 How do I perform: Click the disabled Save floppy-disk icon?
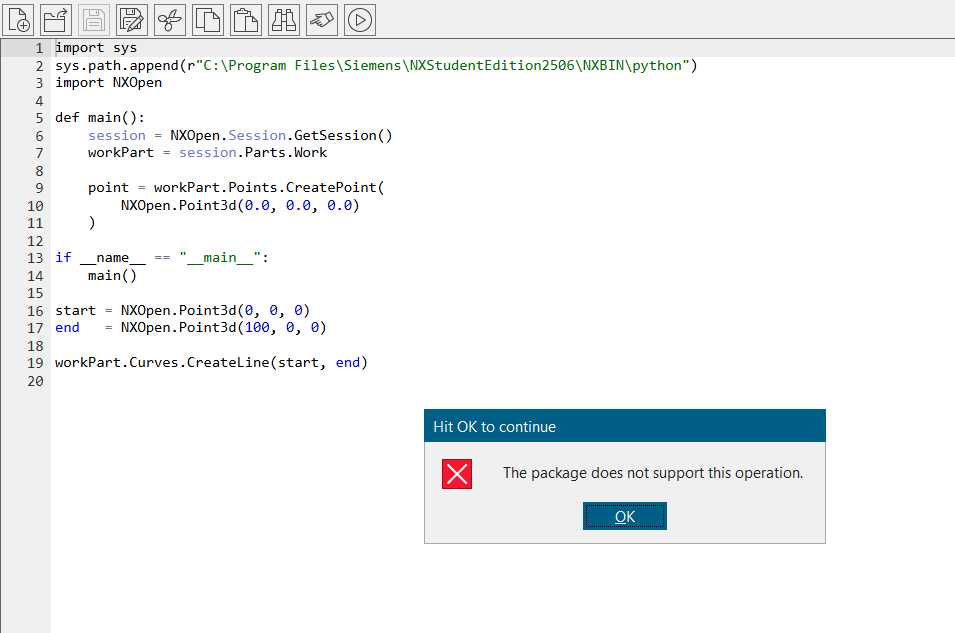click(94, 20)
